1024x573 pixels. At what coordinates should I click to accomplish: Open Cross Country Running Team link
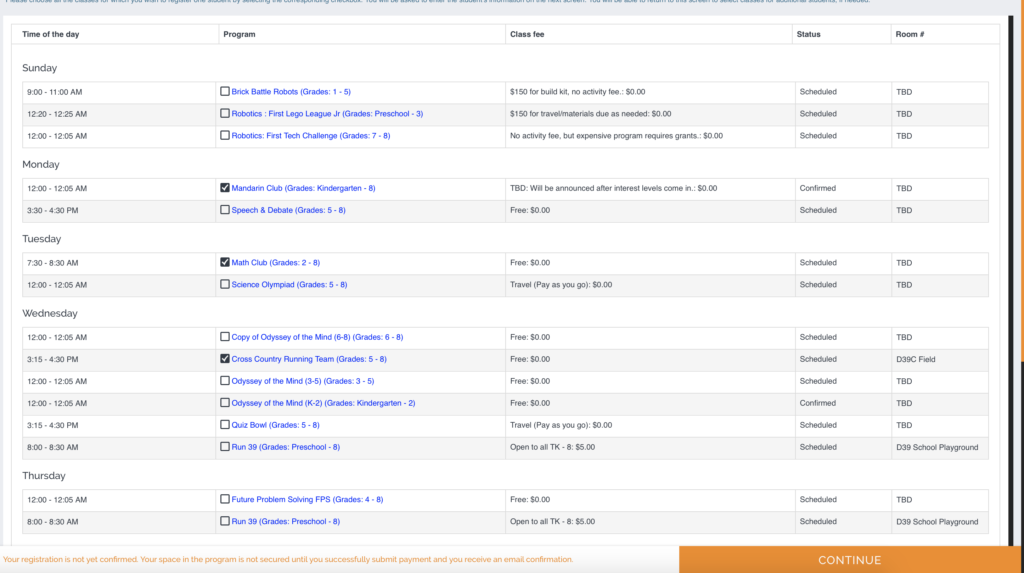click(309, 359)
